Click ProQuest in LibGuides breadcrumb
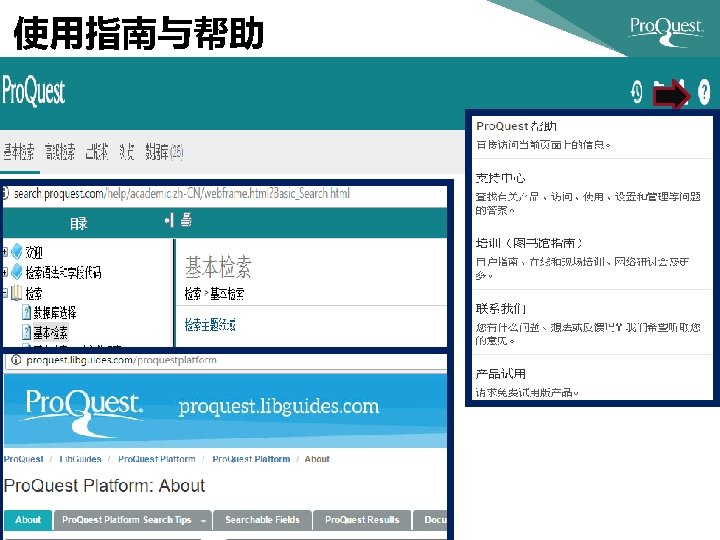This screenshot has width=720, height=540. tap(23, 459)
